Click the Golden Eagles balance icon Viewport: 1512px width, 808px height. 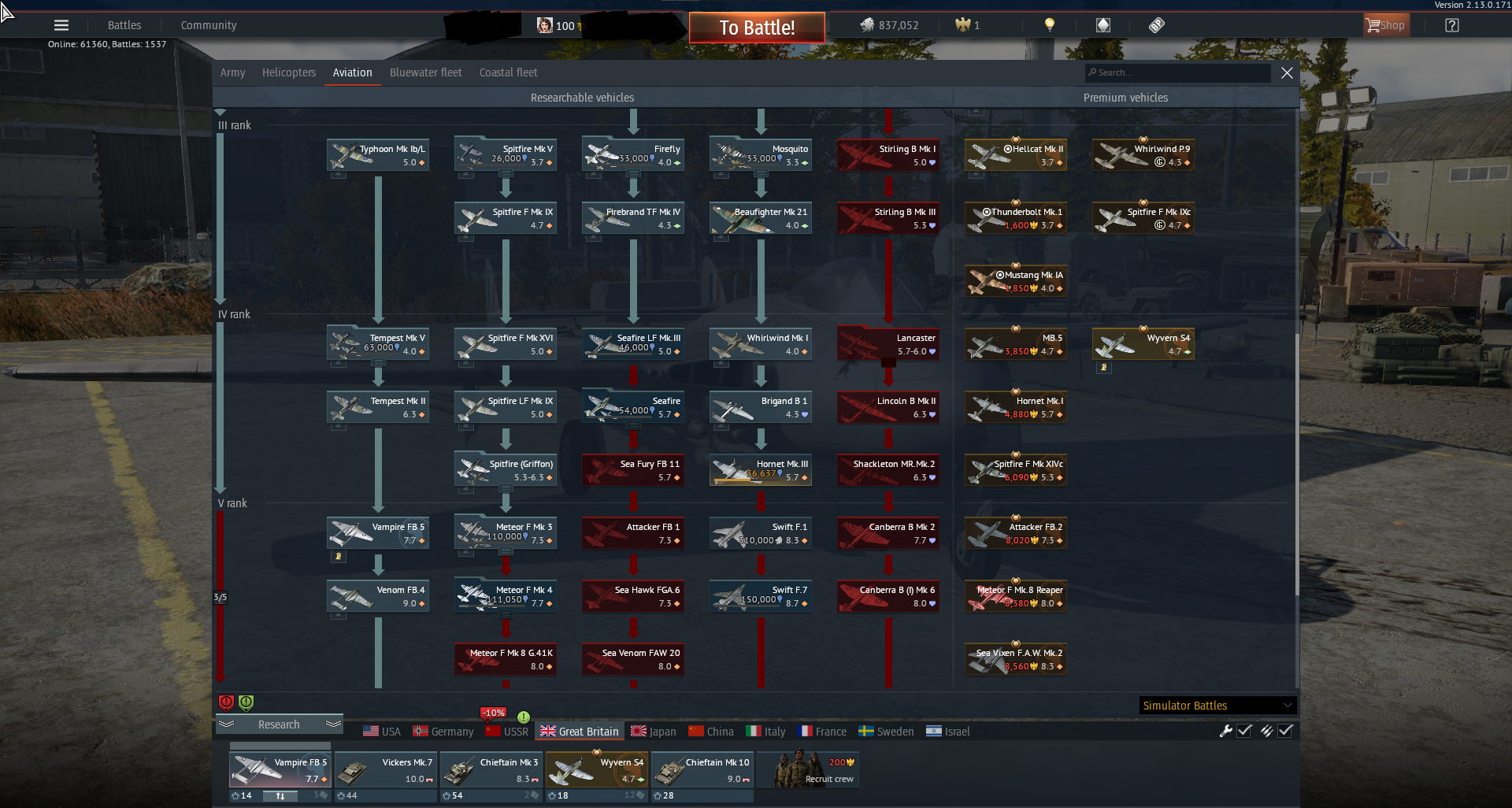pos(962,25)
